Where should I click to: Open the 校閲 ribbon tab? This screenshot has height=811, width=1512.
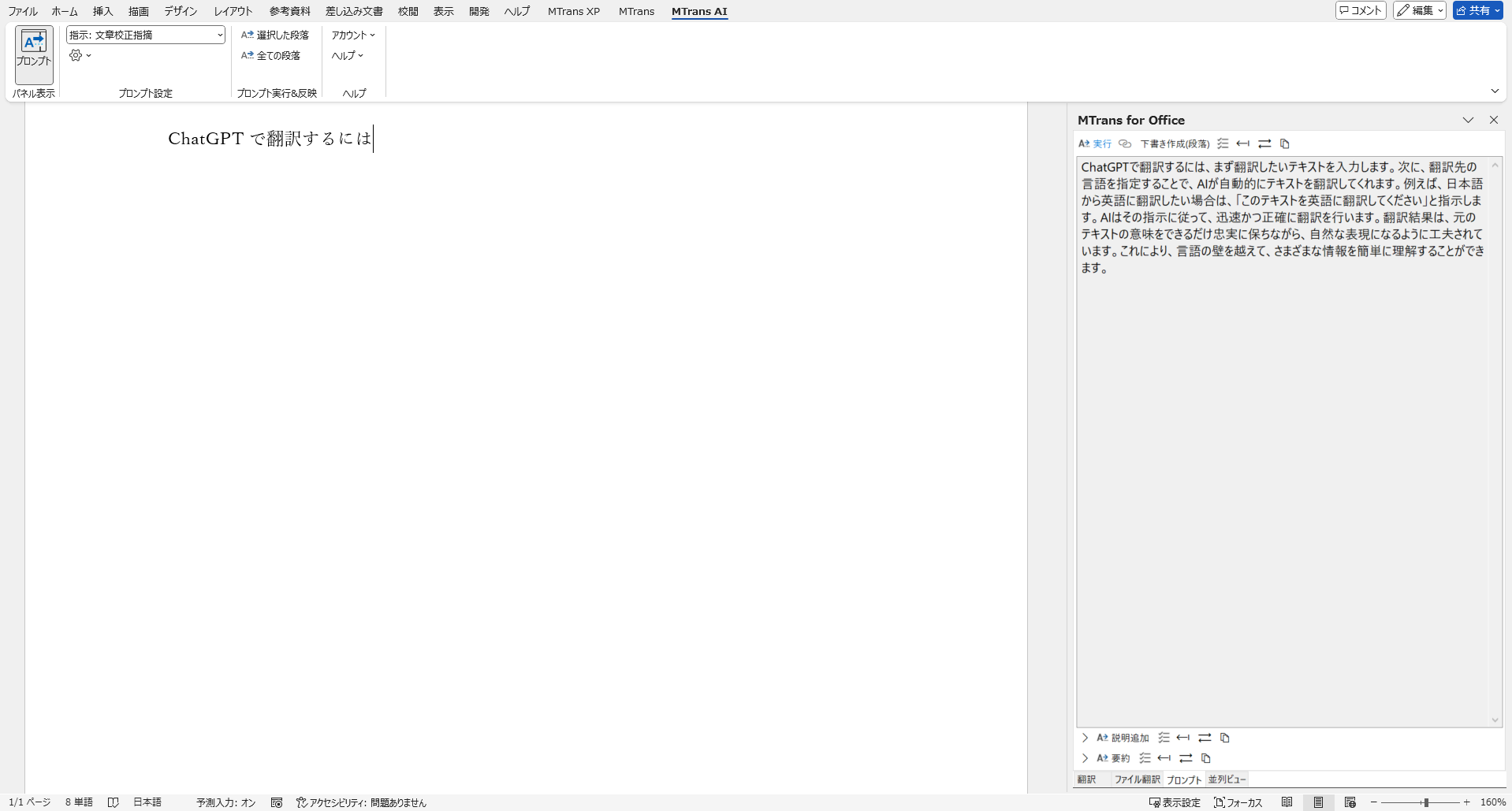pyautogui.click(x=408, y=11)
